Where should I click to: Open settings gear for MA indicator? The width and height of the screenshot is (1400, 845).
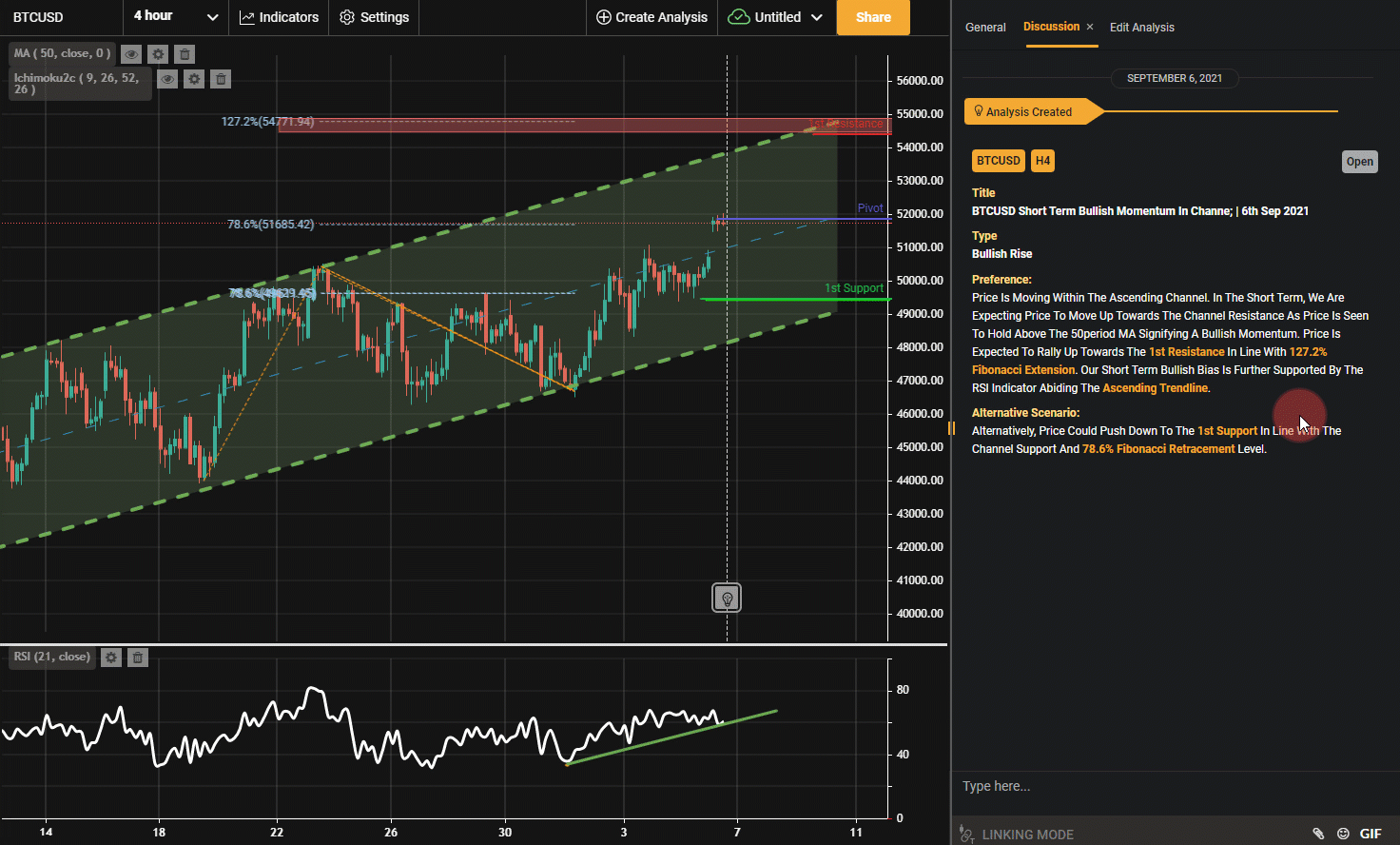(x=158, y=54)
